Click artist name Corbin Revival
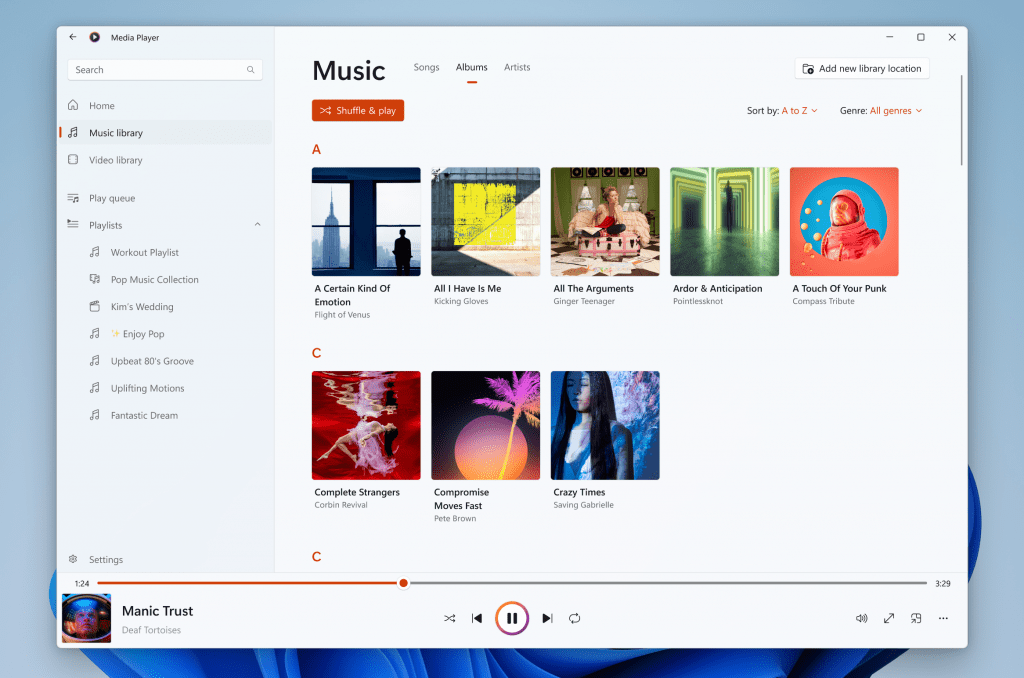1024x678 pixels. pyautogui.click(x=341, y=505)
